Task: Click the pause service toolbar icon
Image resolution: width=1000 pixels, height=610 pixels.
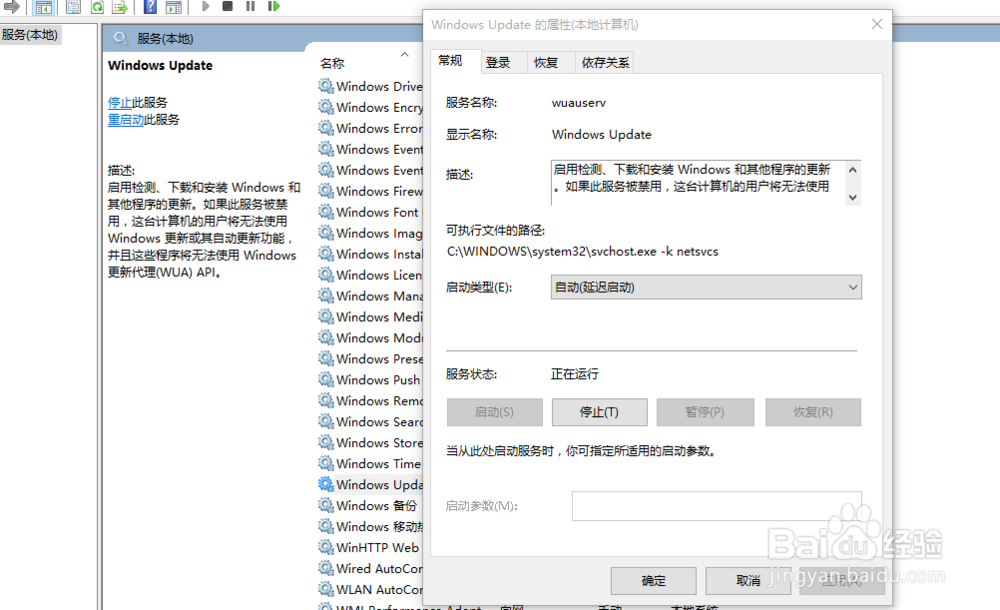Action: pos(250,6)
